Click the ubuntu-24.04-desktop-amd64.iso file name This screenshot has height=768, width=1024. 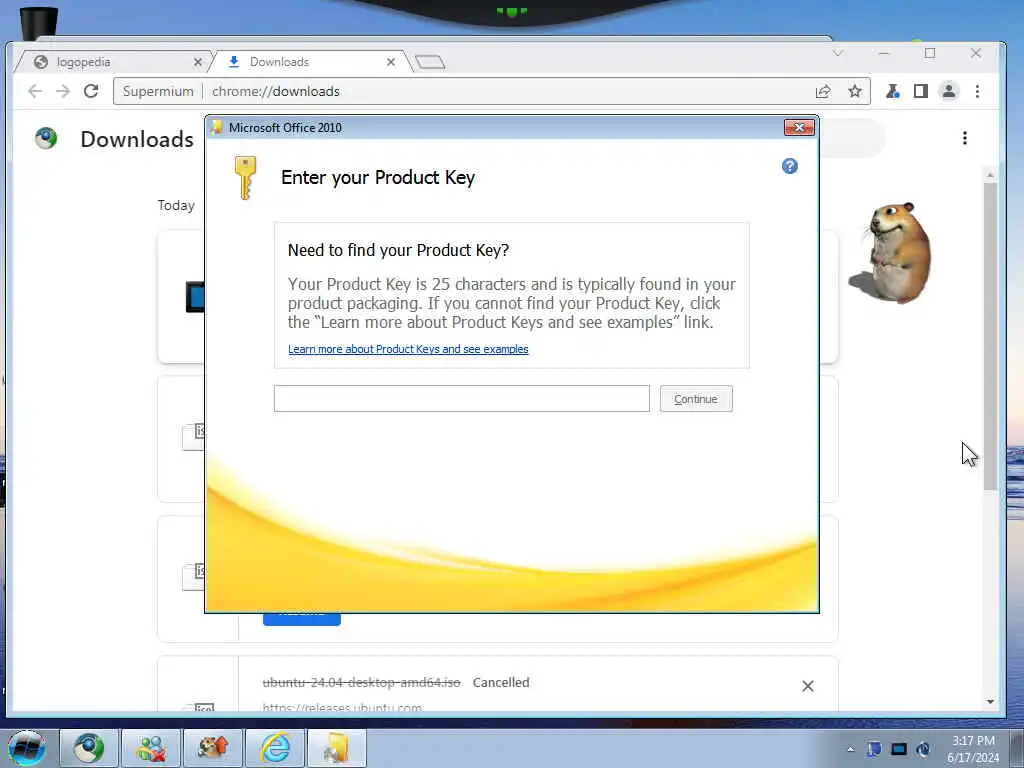(361, 682)
